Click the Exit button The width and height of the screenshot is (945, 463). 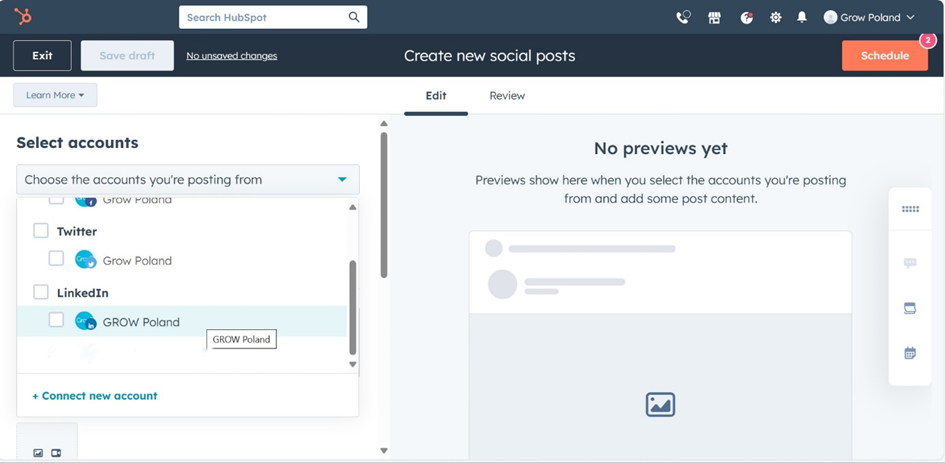[42, 55]
